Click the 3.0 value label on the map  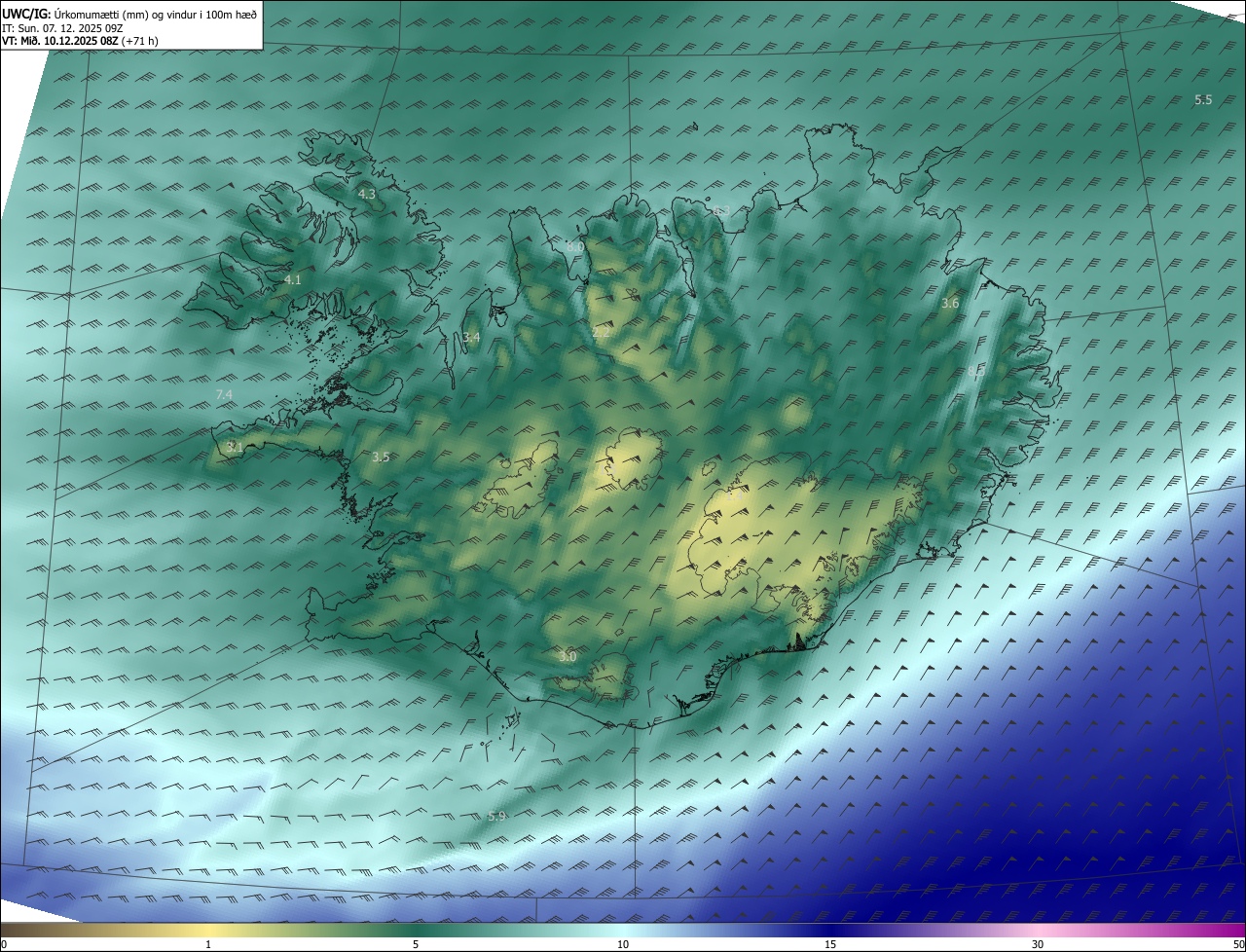568,657
